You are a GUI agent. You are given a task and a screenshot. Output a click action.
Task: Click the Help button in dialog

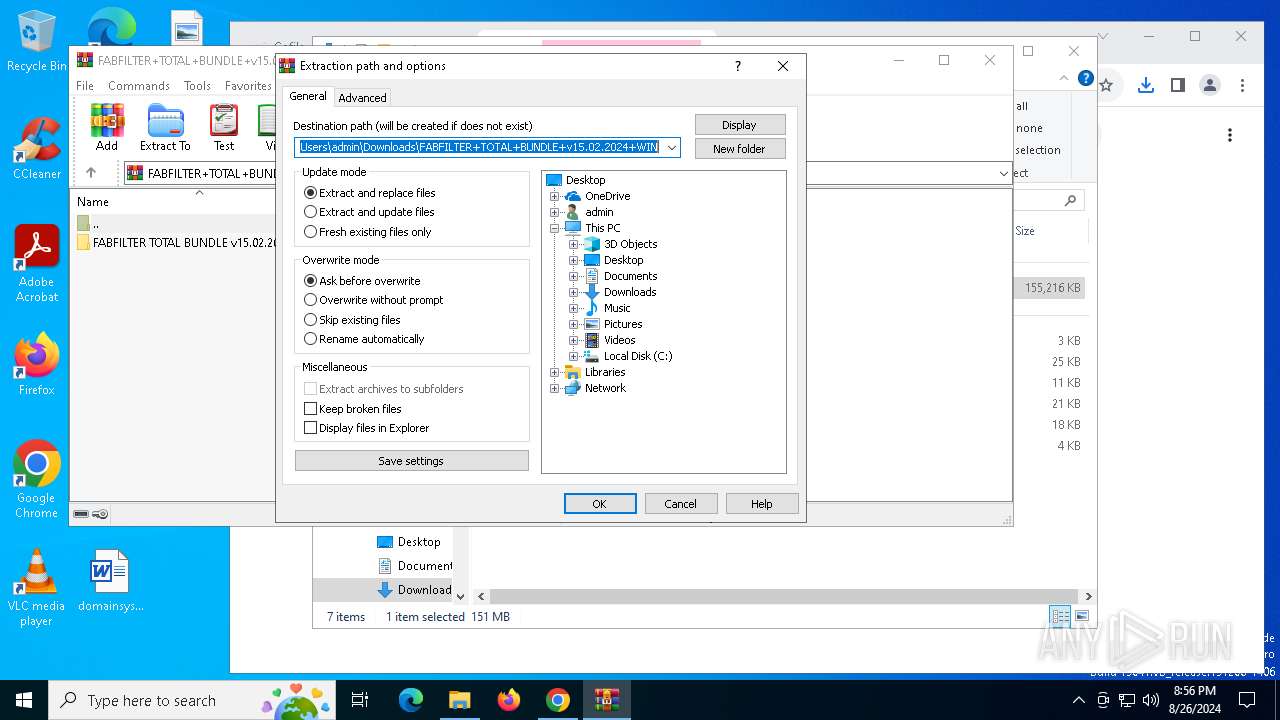[x=762, y=504]
